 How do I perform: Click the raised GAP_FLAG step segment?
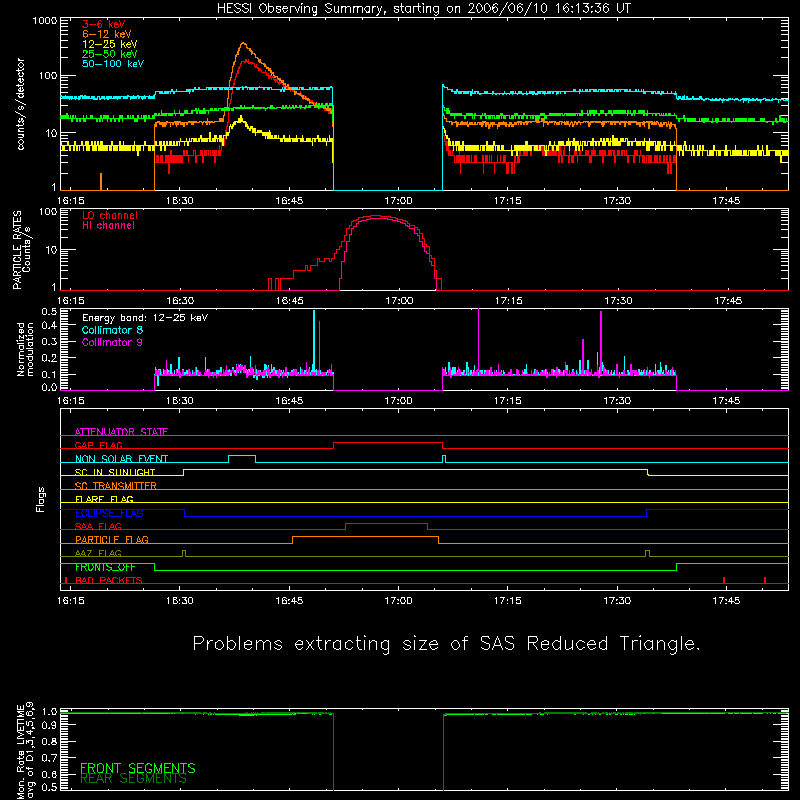click(388, 443)
